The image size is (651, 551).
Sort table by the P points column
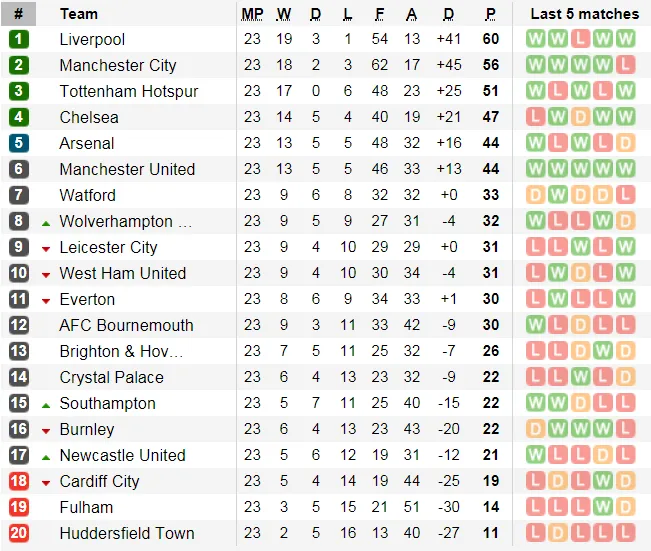490,14
